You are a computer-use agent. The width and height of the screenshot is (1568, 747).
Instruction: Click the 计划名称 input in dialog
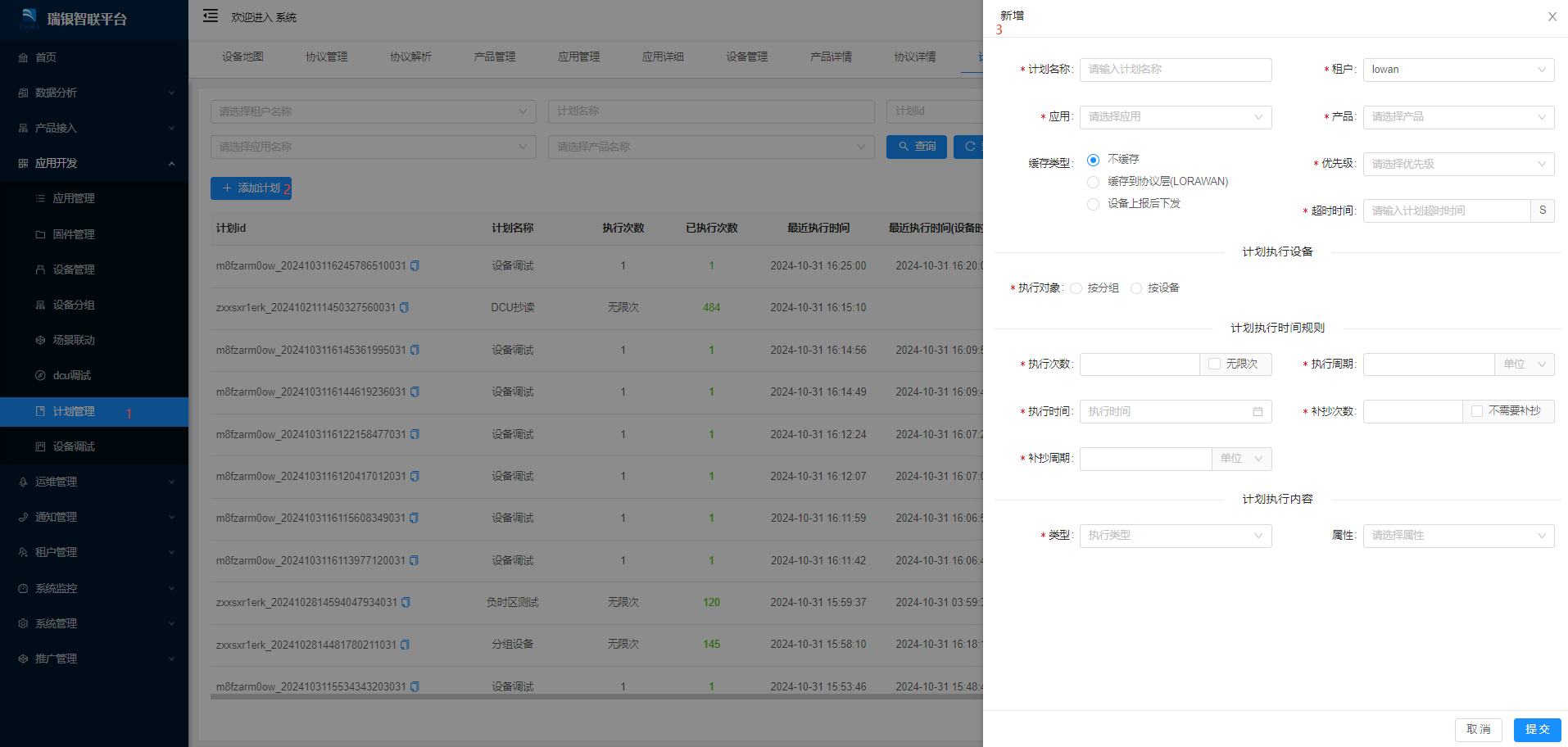[1176, 70]
